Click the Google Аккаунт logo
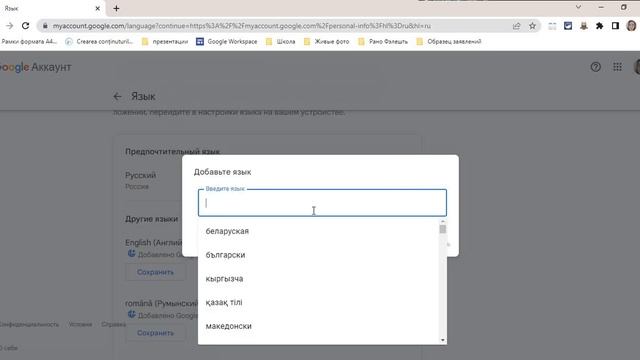This screenshot has height=360, width=640. tap(35, 67)
